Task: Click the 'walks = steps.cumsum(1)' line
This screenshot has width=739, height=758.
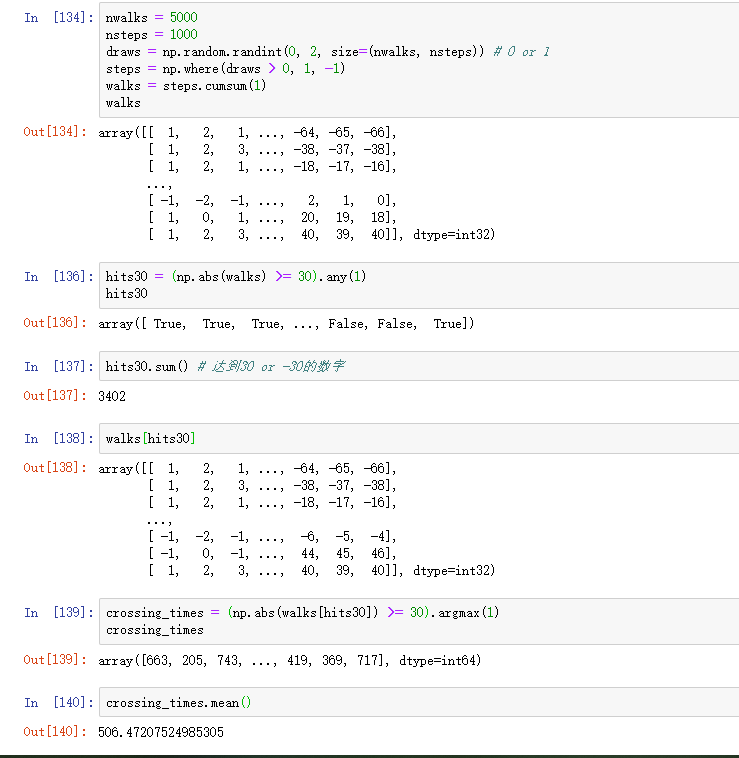Action: click(186, 86)
